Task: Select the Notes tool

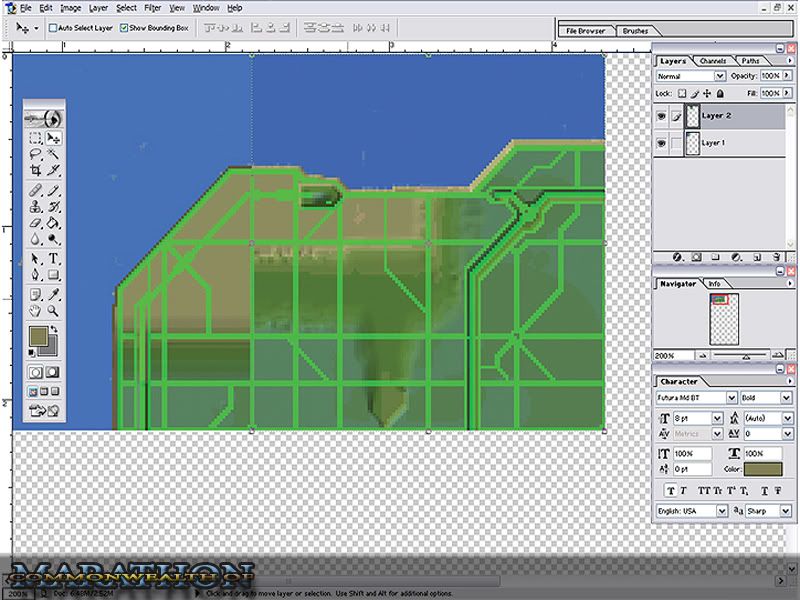Action: pos(35,294)
